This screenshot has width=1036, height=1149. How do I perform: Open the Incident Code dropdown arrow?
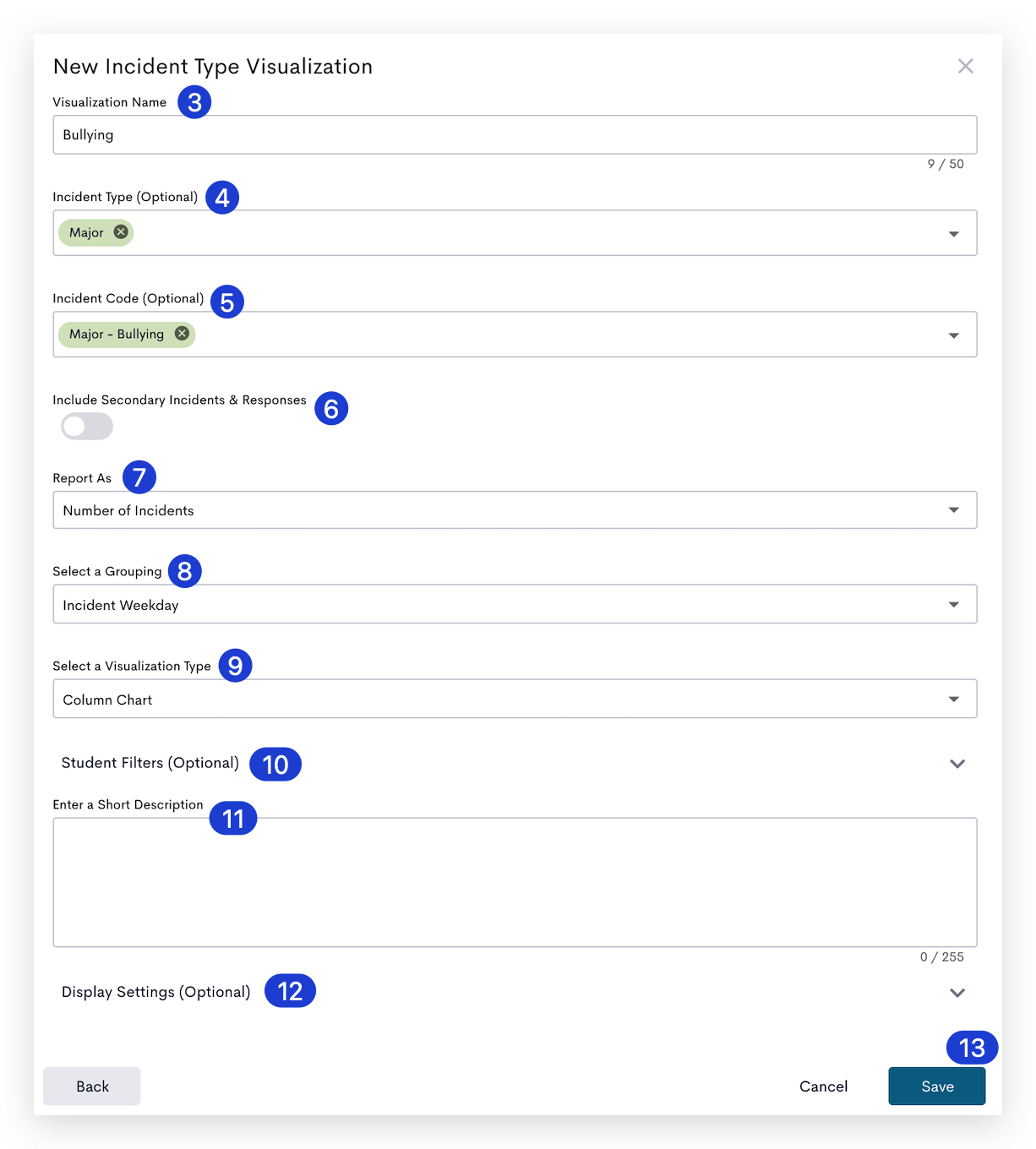click(x=953, y=335)
